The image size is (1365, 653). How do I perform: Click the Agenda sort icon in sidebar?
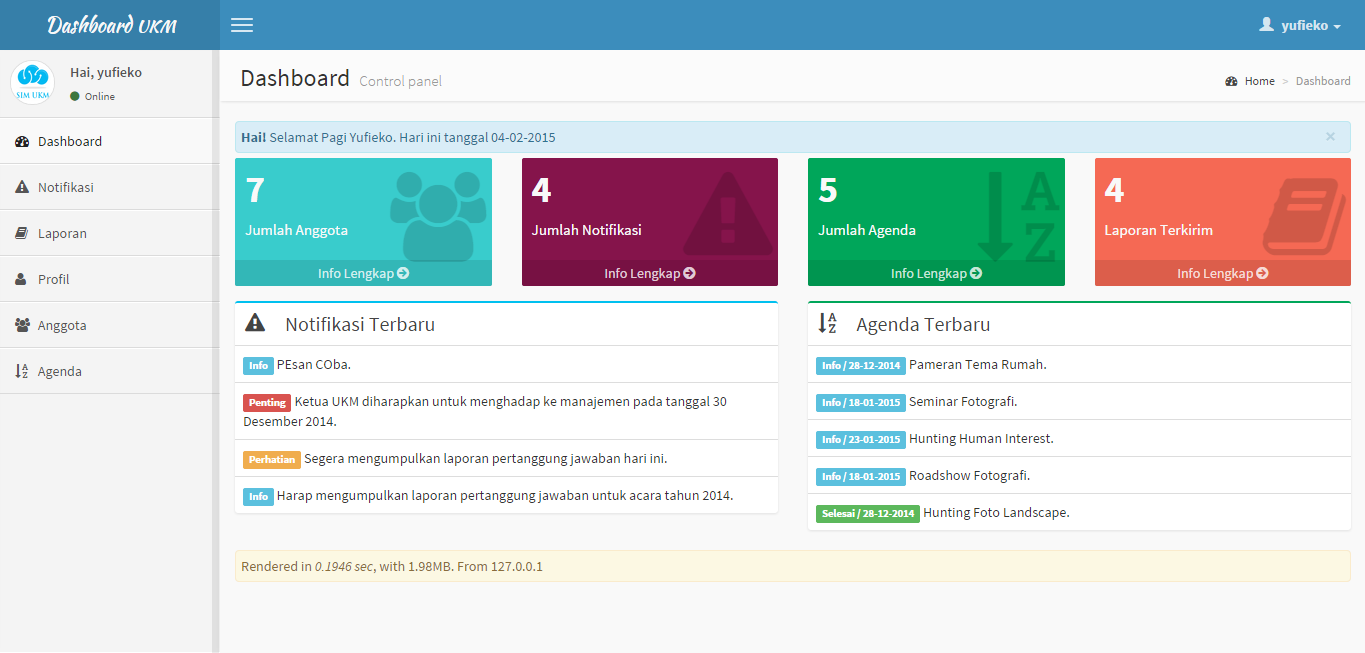pos(22,372)
